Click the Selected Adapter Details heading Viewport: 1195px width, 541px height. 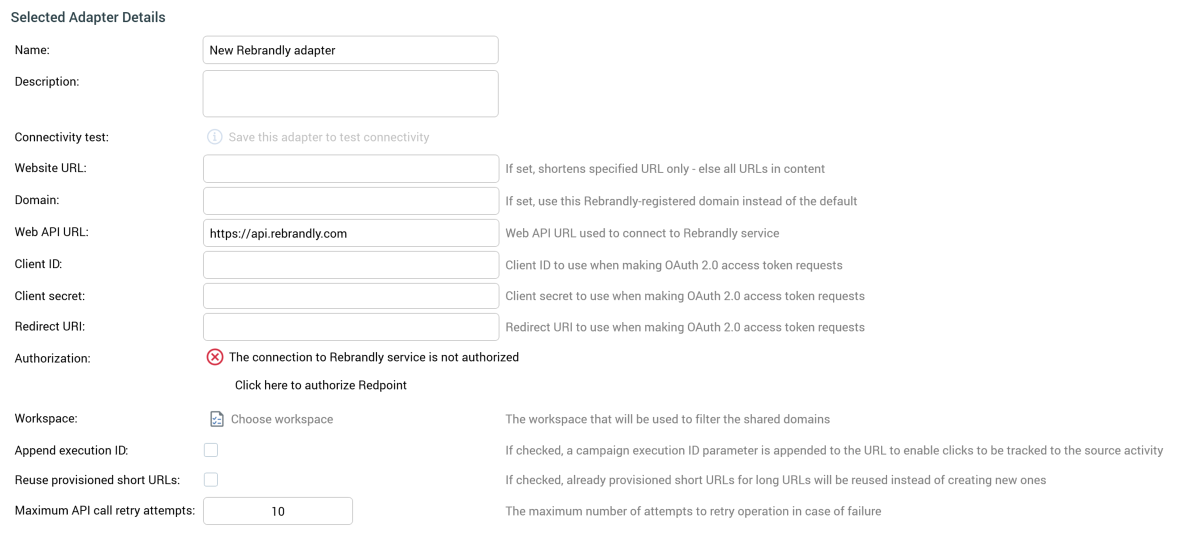coord(88,18)
